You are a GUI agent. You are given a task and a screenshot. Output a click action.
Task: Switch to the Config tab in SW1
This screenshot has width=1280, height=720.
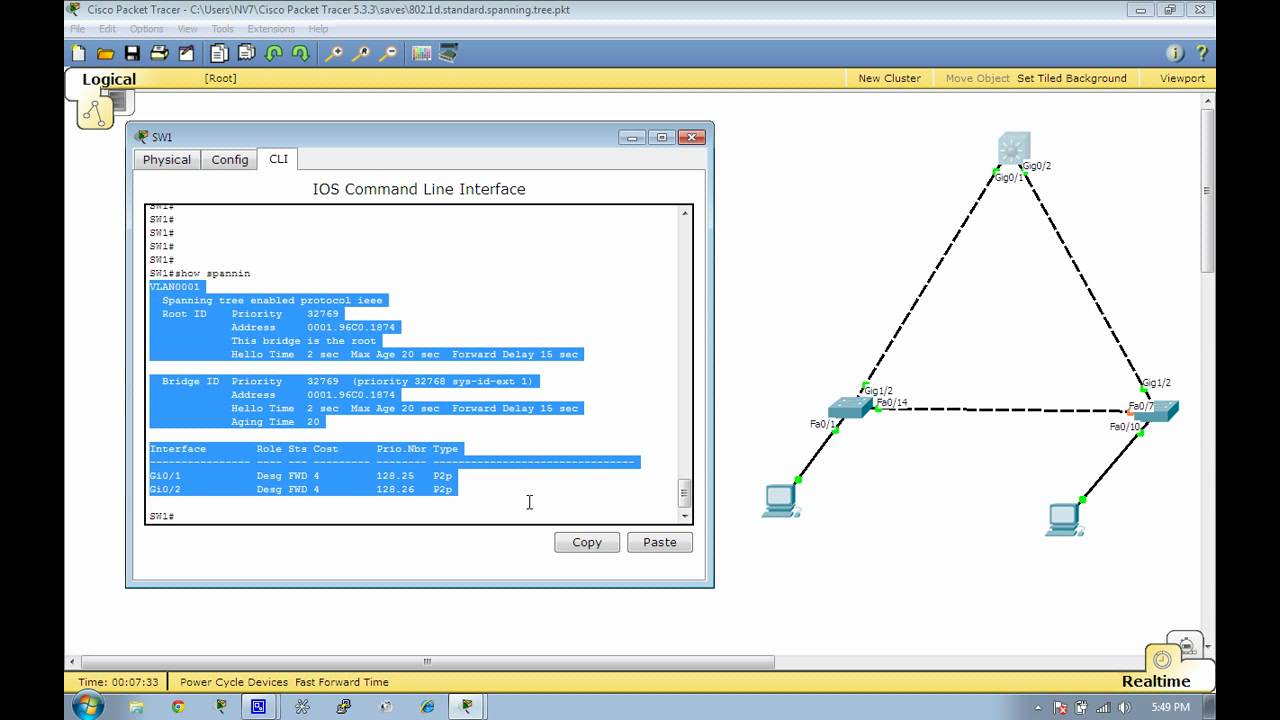pos(230,160)
